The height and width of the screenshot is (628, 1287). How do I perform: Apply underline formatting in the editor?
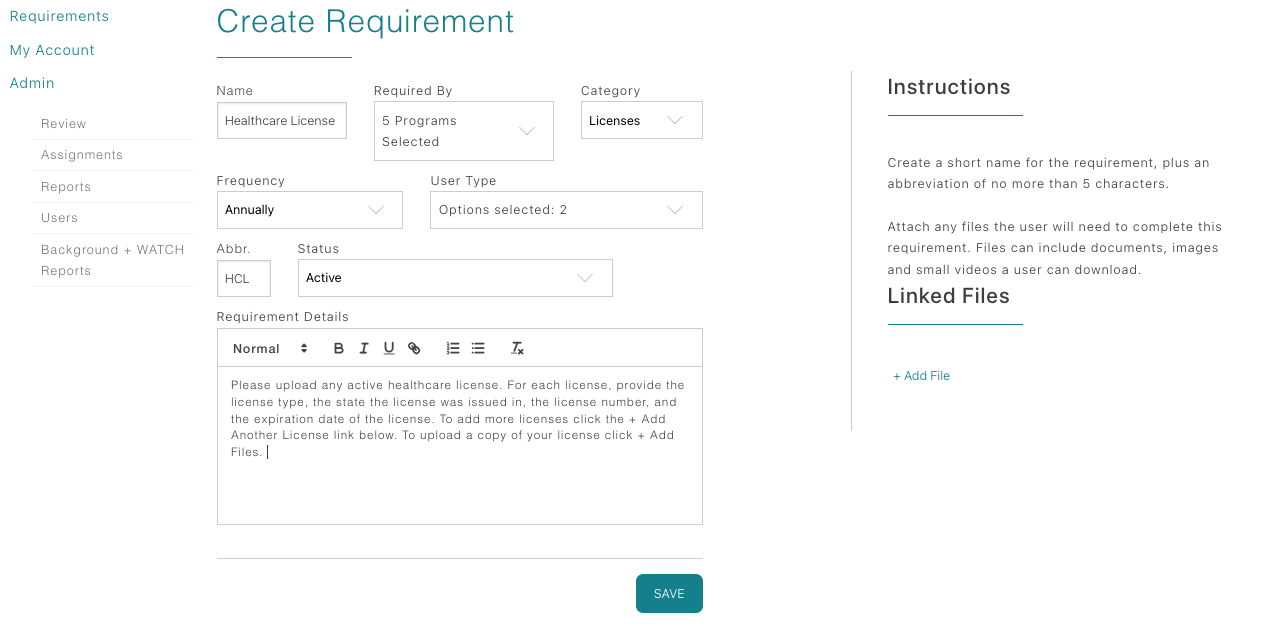(388, 348)
